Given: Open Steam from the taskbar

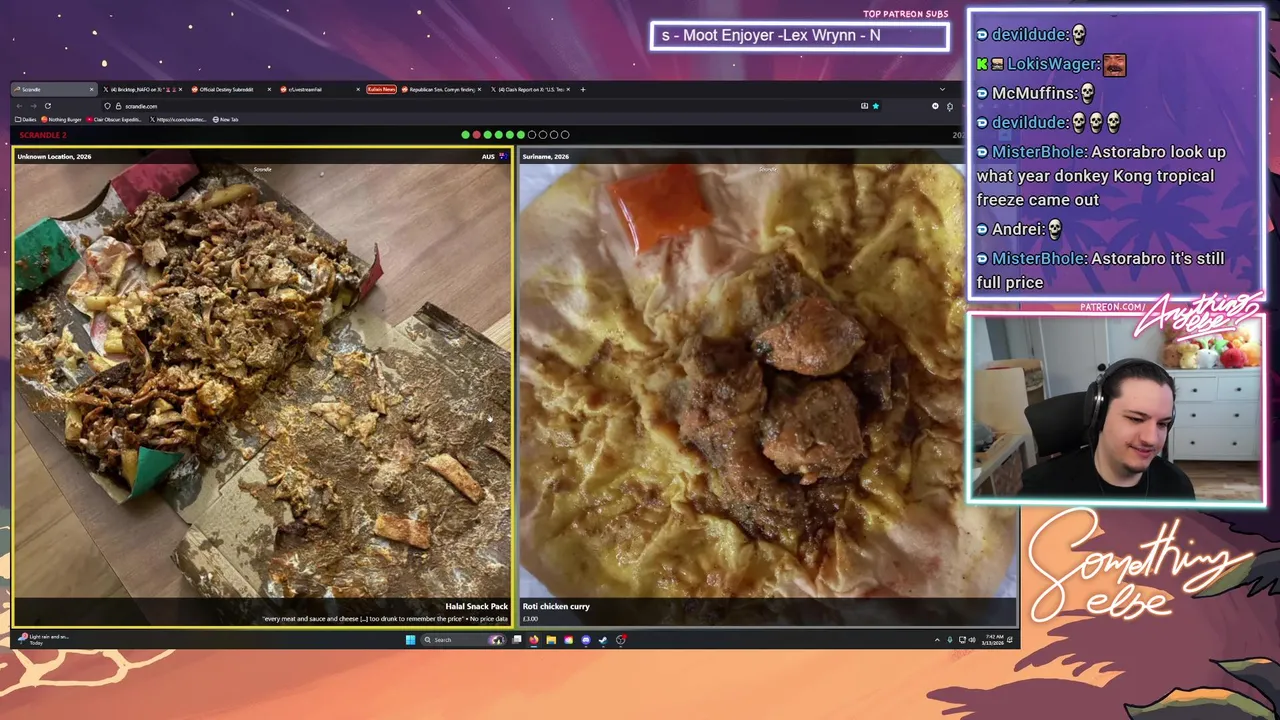Looking at the screenshot, I should pyautogui.click(x=603, y=640).
